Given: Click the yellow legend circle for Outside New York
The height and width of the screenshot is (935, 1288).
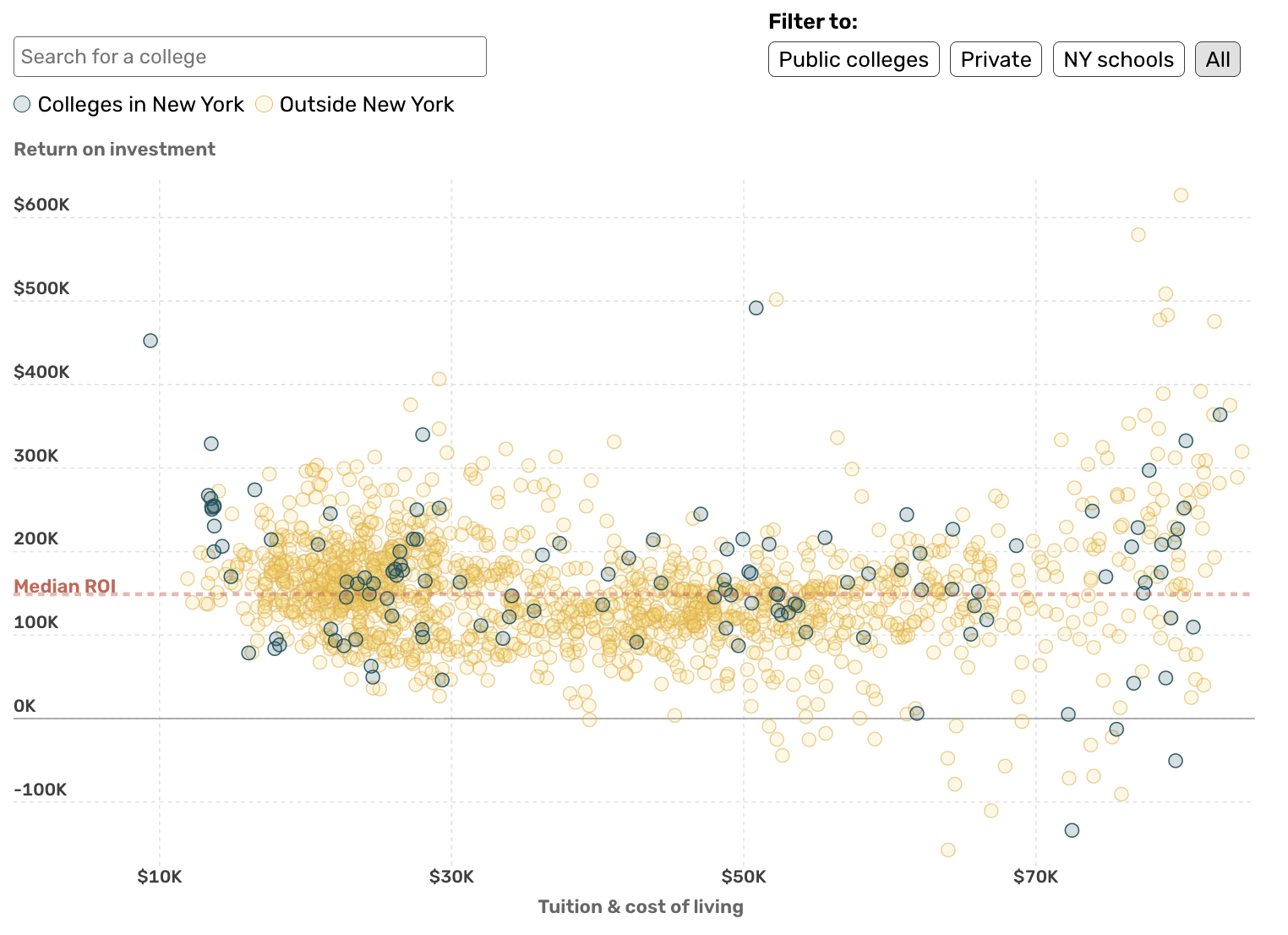Looking at the screenshot, I should click(x=264, y=104).
